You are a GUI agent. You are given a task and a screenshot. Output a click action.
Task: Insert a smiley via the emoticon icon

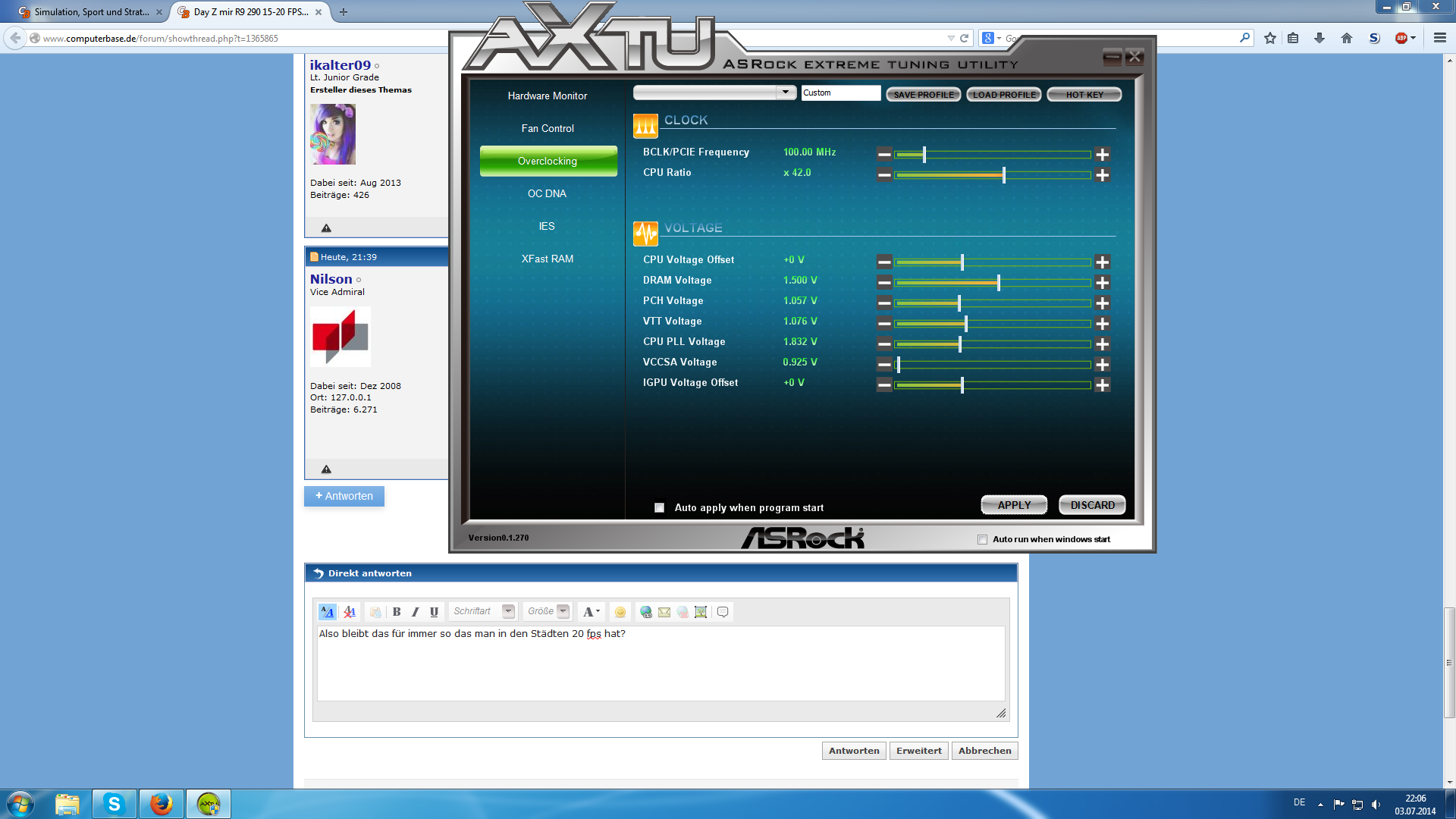coord(620,612)
